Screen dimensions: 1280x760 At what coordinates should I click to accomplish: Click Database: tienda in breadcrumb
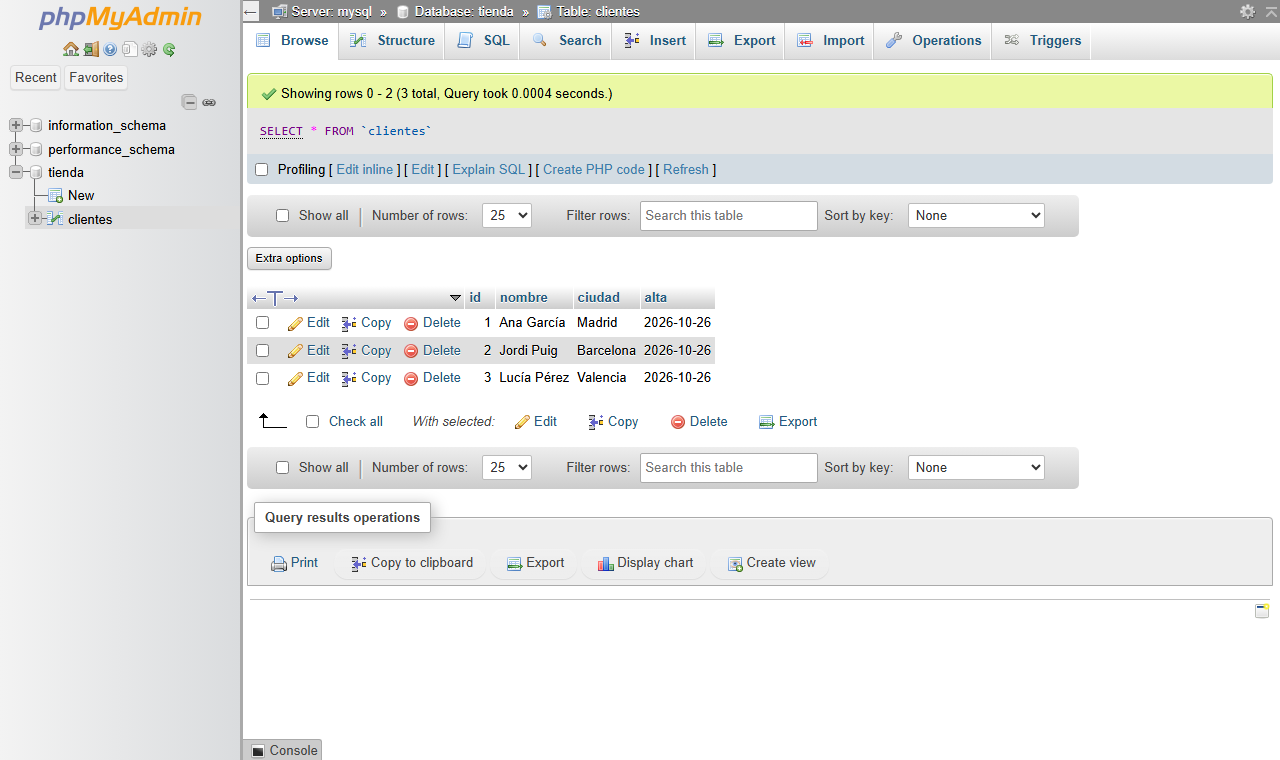464,12
